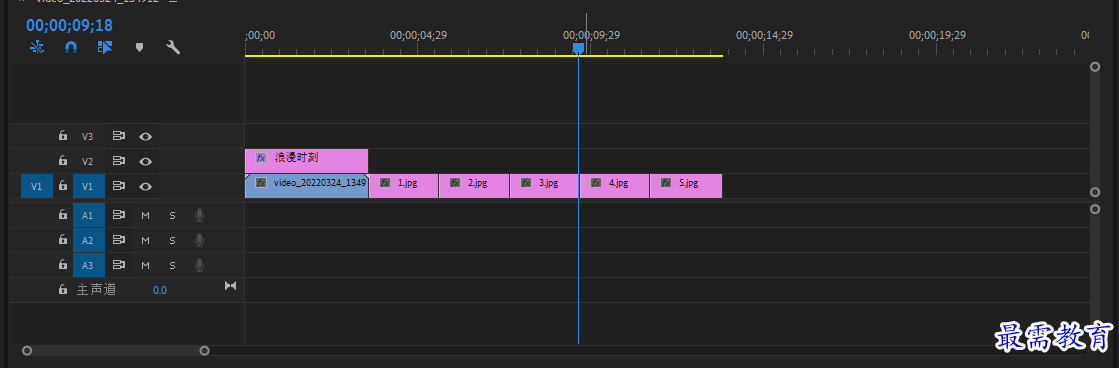
Task: Hide track V1 output eye
Action: 146,186
